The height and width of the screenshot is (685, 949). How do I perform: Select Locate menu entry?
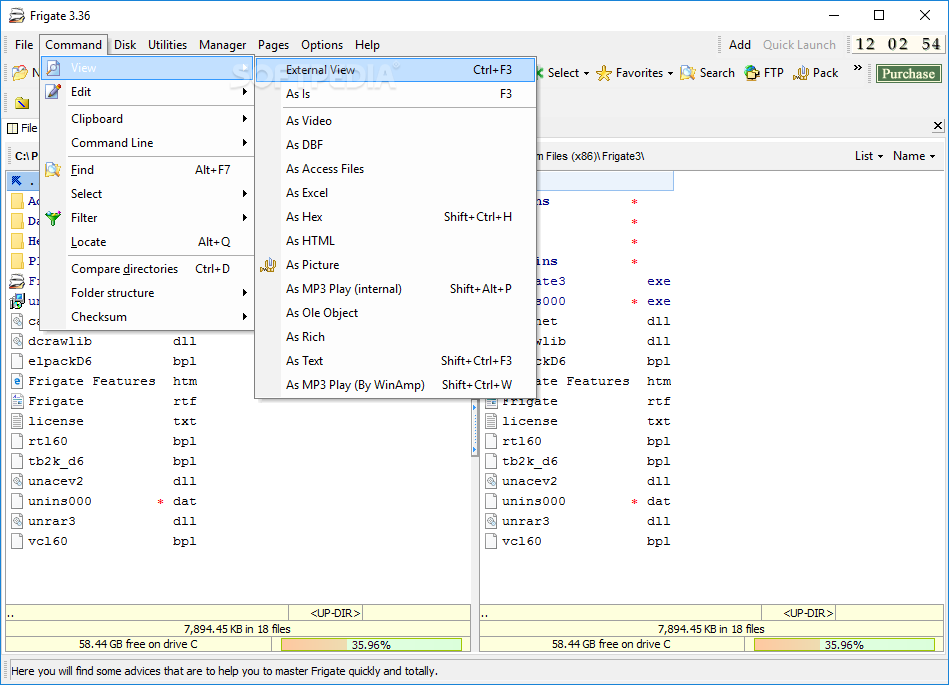148,242
